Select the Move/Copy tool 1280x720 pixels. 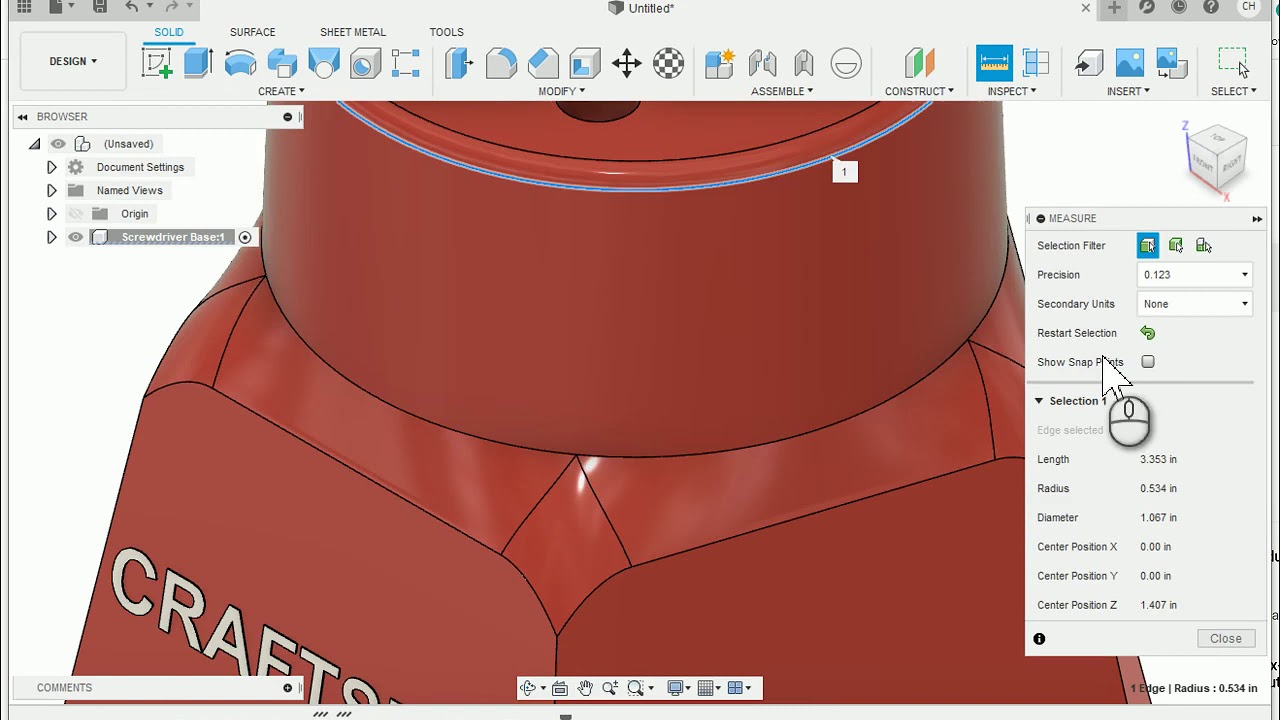click(x=627, y=64)
